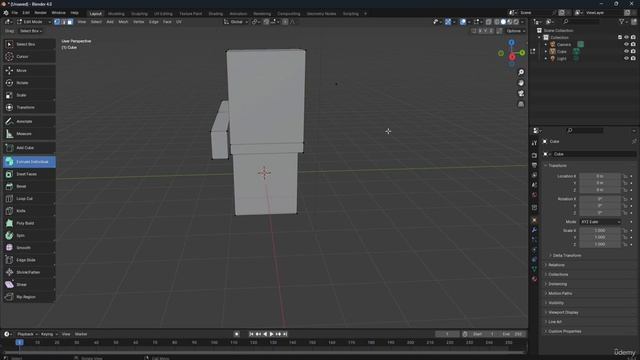Open the Render menu
The height and width of the screenshot is (360, 640).
tap(40, 13)
